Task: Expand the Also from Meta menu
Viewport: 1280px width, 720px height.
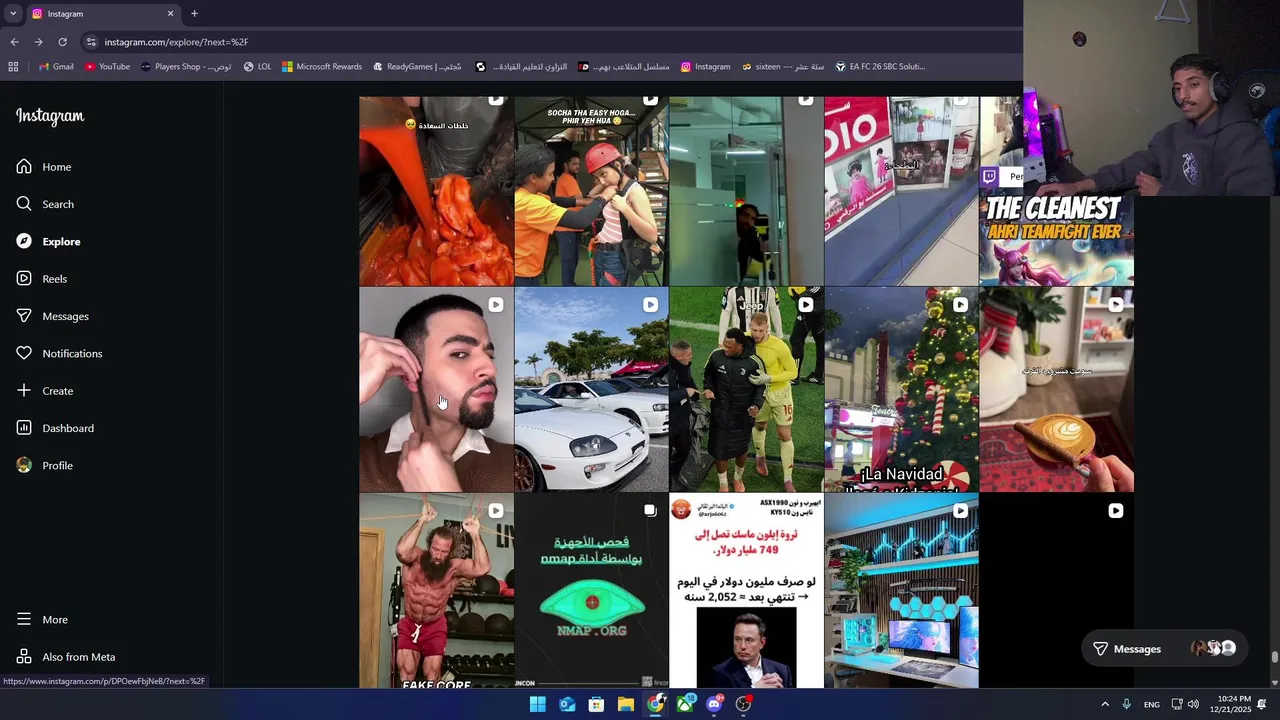Action: [65, 657]
